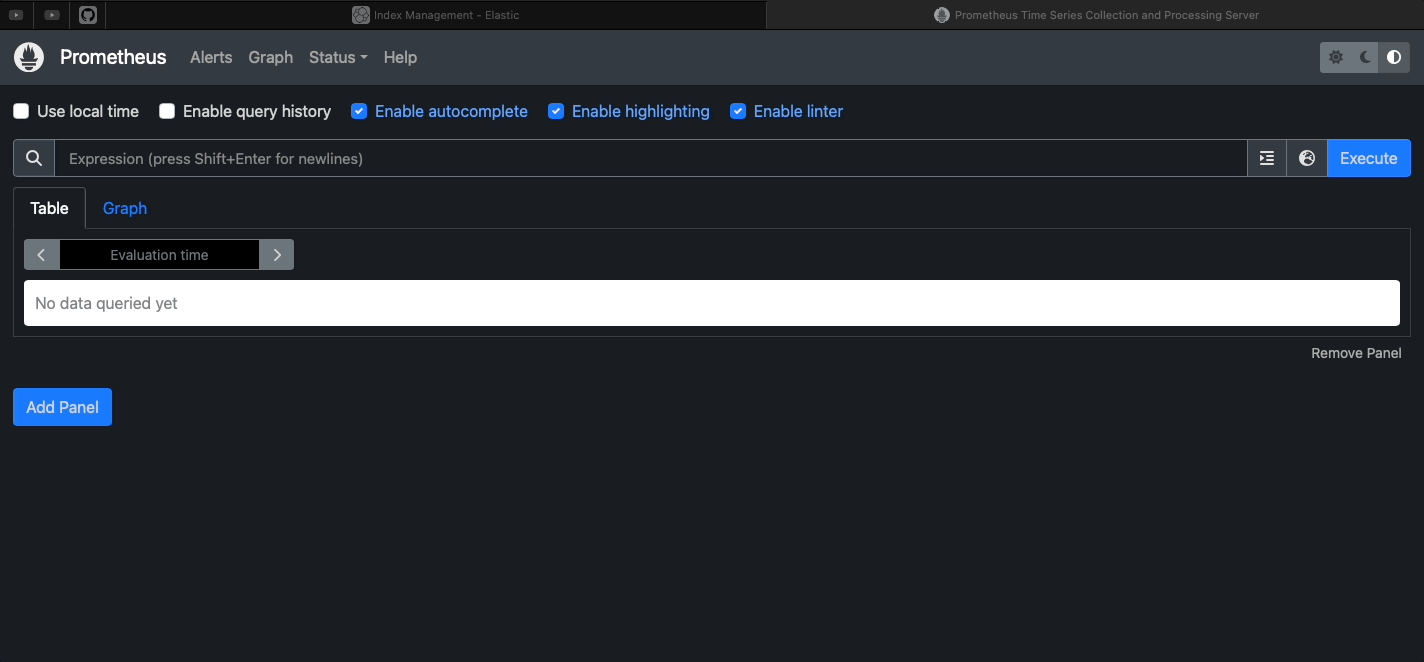Turn off the Enable linter checkbox
This screenshot has width=1424, height=662.
click(738, 111)
